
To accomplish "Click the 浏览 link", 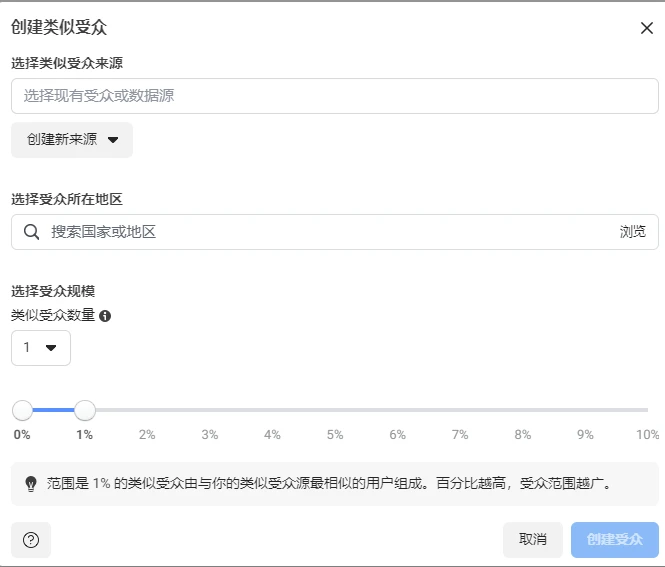I will coord(632,232).
